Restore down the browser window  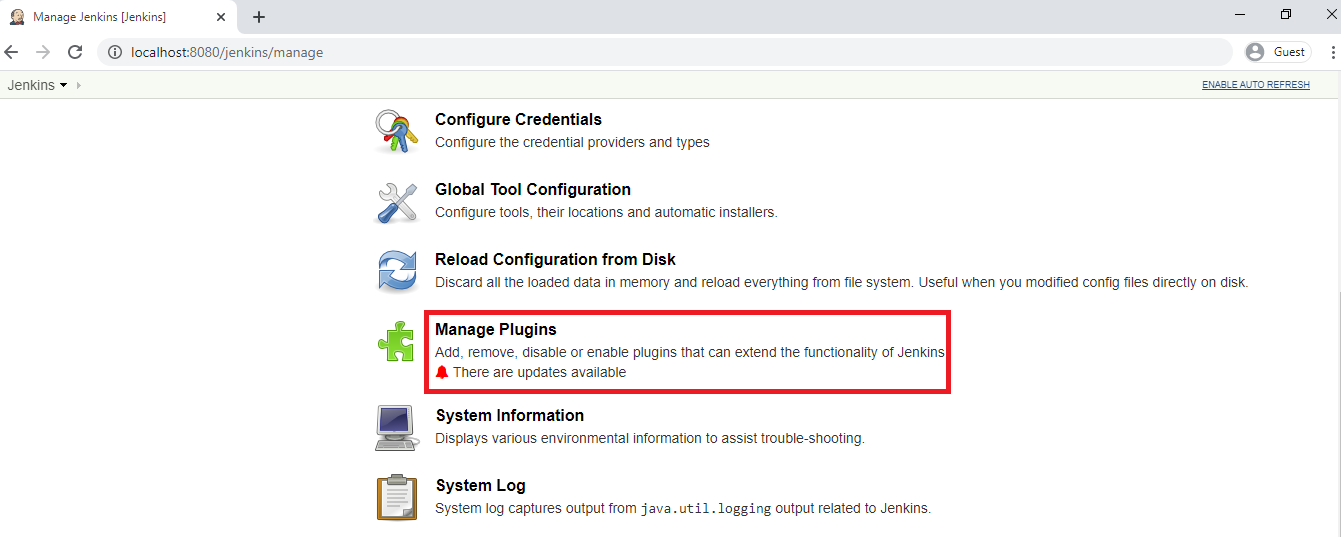pyautogui.click(x=1286, y=14)
